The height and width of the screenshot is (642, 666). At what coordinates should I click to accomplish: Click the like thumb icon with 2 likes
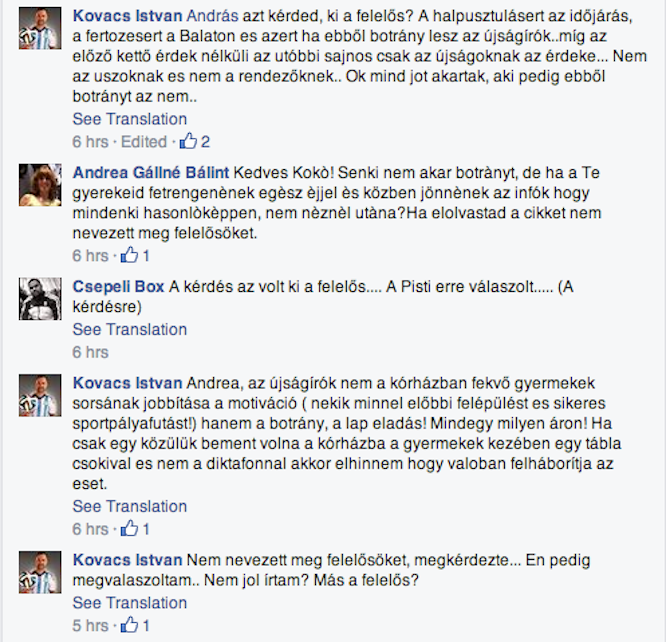coord(188,141)
